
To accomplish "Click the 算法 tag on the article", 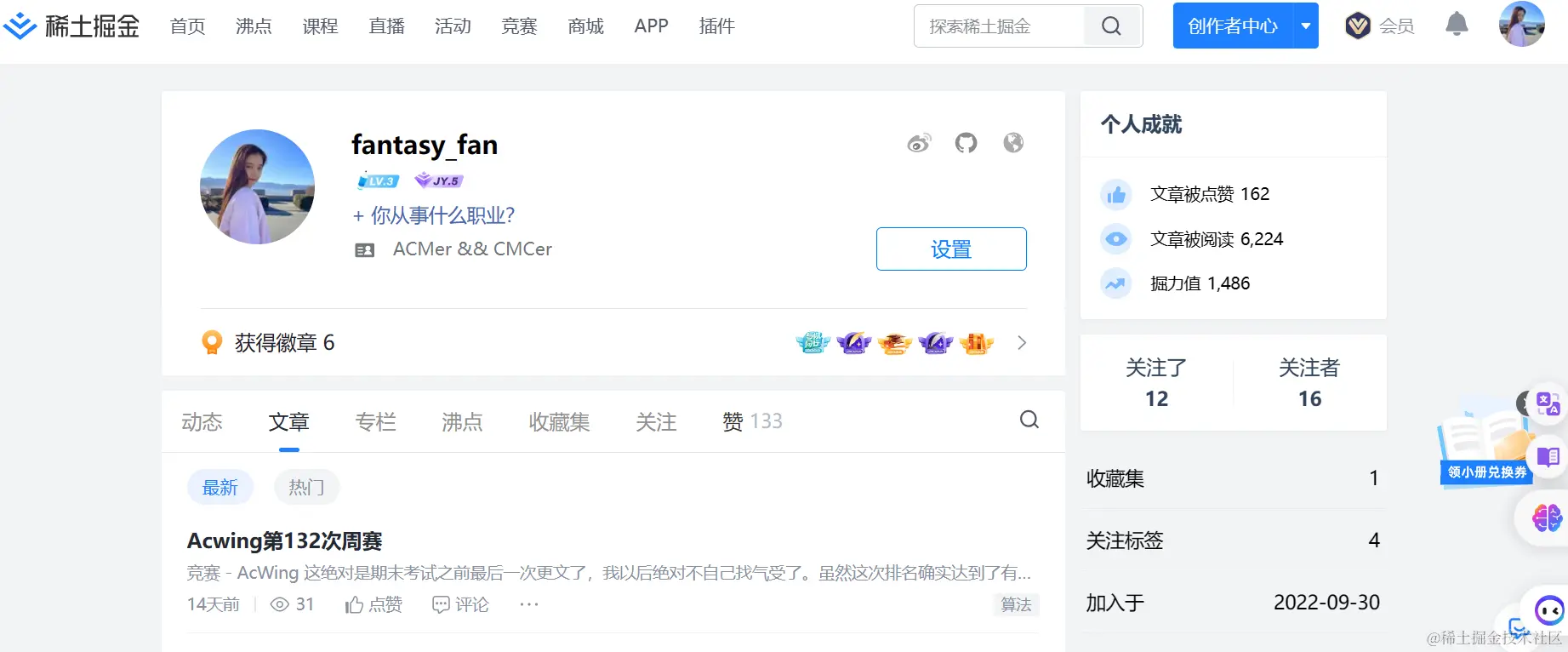I will (1016, 604).
